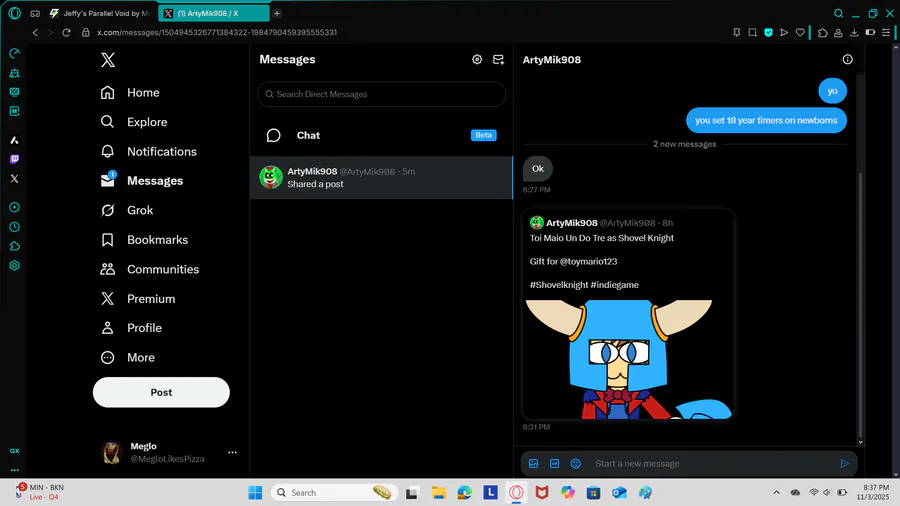Screen dimensions: 900x506
Task: Click the "yo" message bubble
Action: tap(832, 91)
